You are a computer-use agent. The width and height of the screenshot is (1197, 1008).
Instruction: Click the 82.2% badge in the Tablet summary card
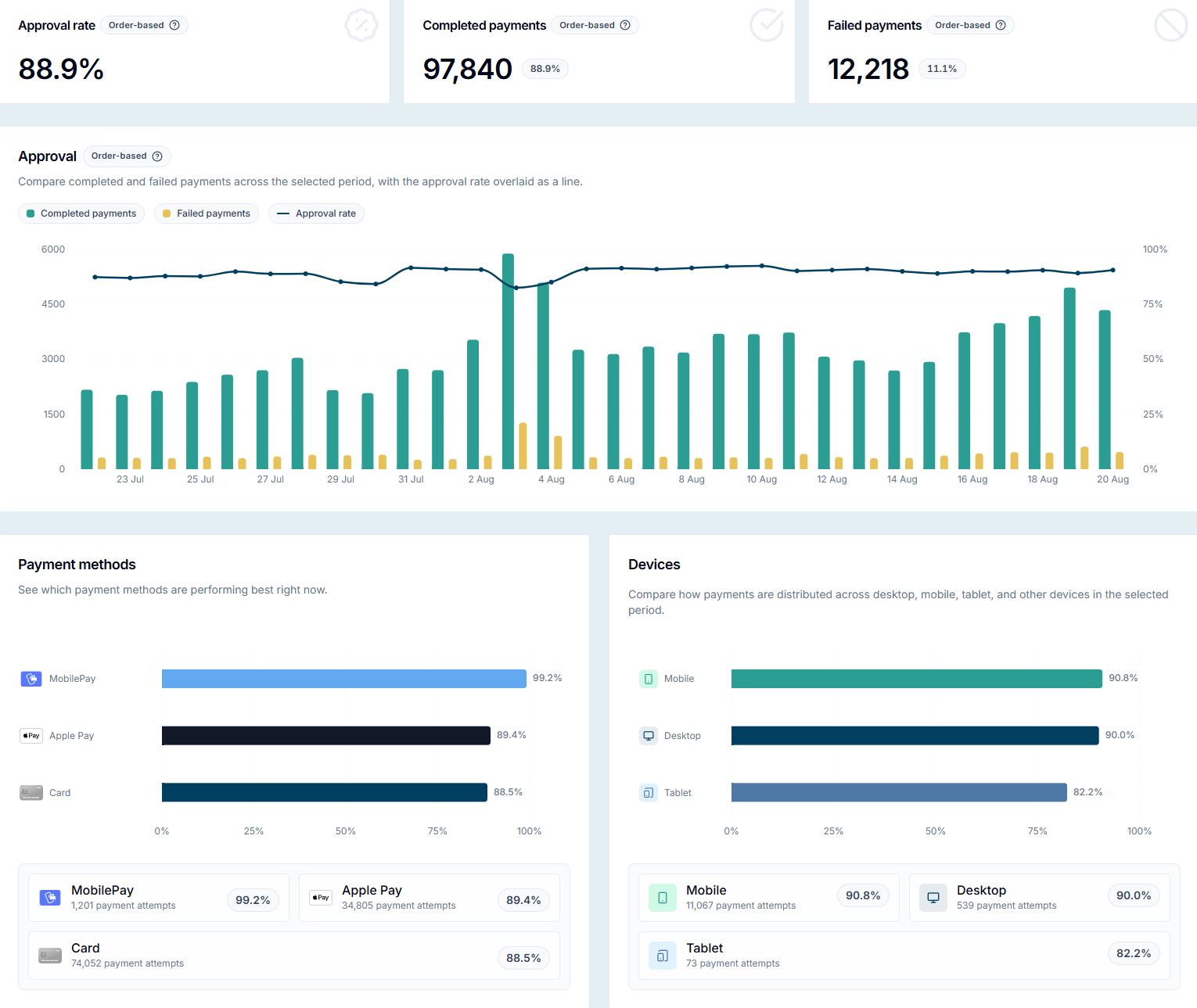[x=1134, y=954]
